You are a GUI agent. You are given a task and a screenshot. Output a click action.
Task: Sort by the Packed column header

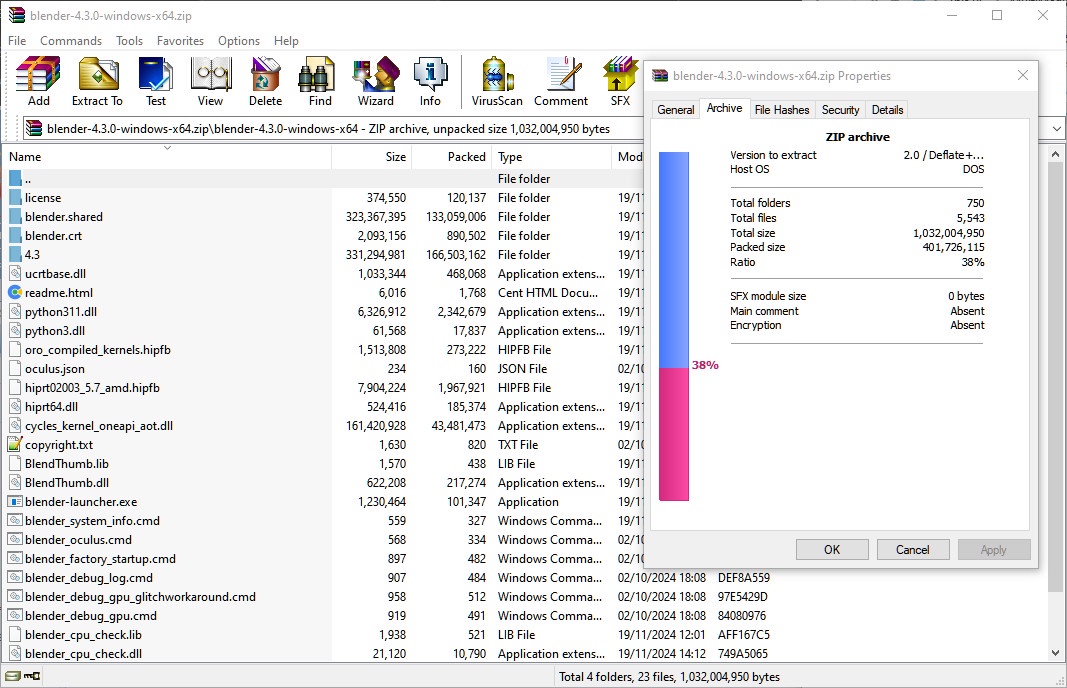point(452,157)
